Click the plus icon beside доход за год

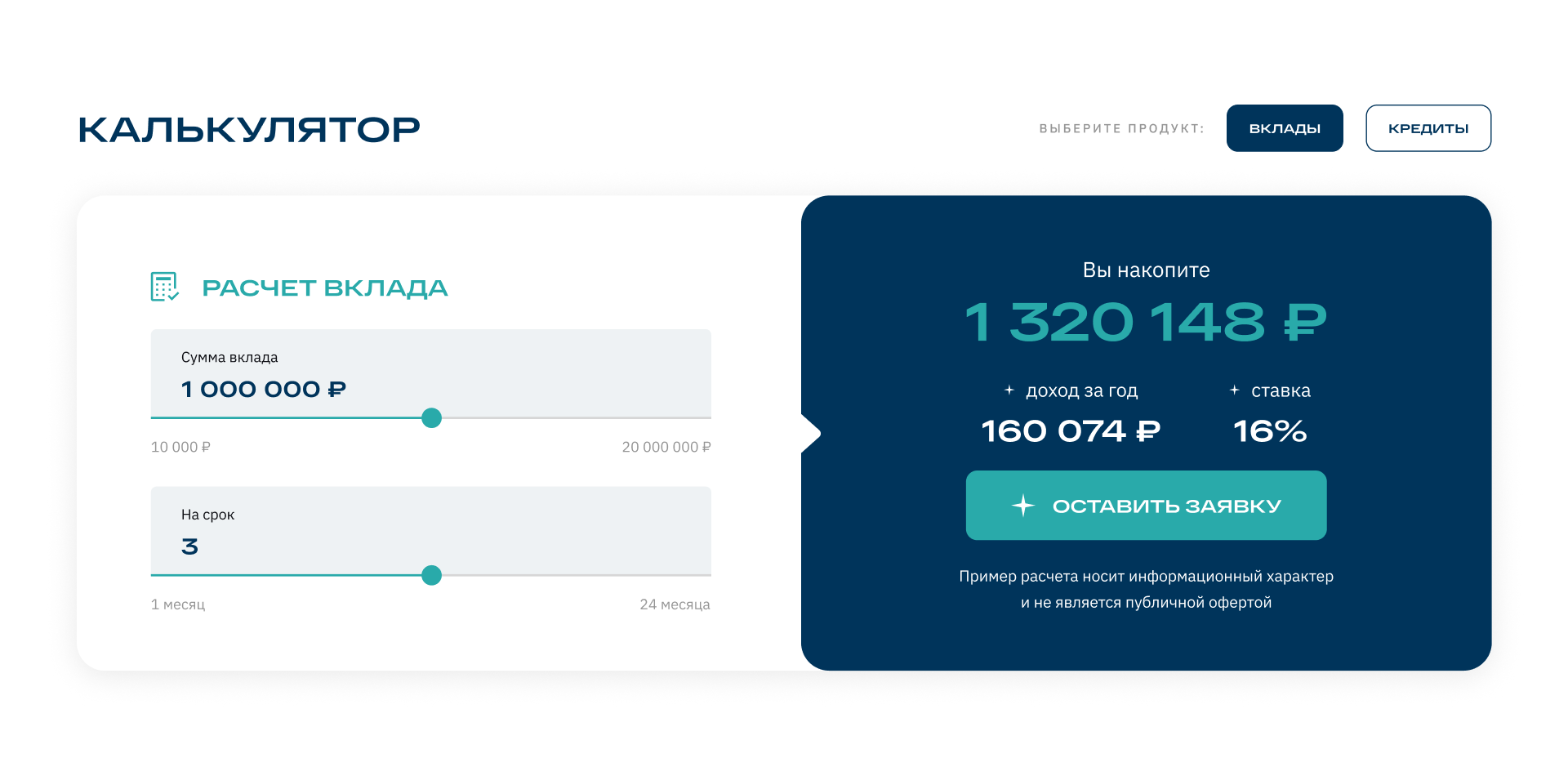(1009, 390)
